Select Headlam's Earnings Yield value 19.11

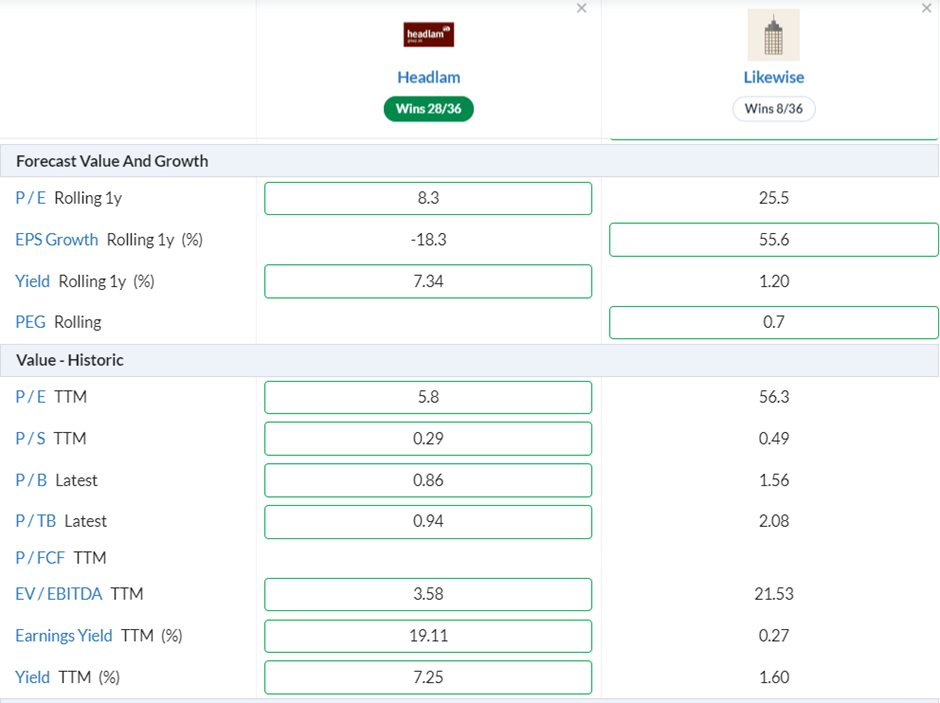click(x=428, y=636)
